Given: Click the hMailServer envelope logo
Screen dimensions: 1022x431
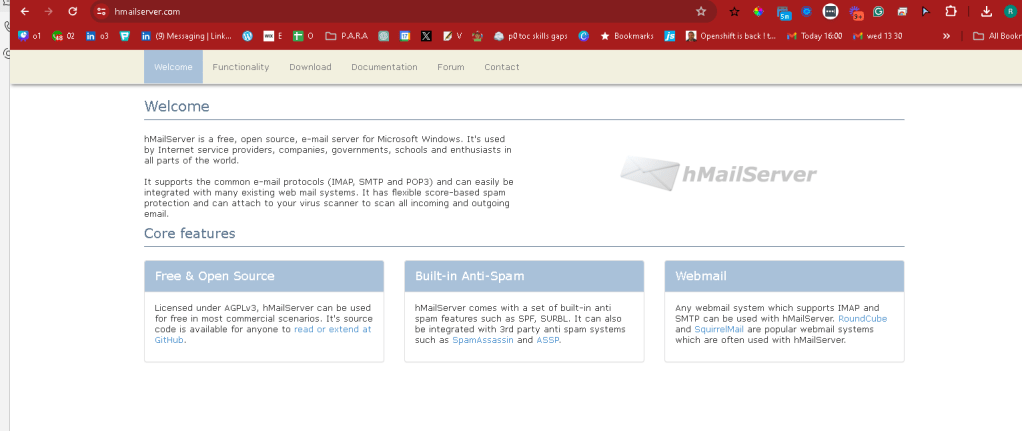Looking at the screenshot, I should click(x=718, y=173).
